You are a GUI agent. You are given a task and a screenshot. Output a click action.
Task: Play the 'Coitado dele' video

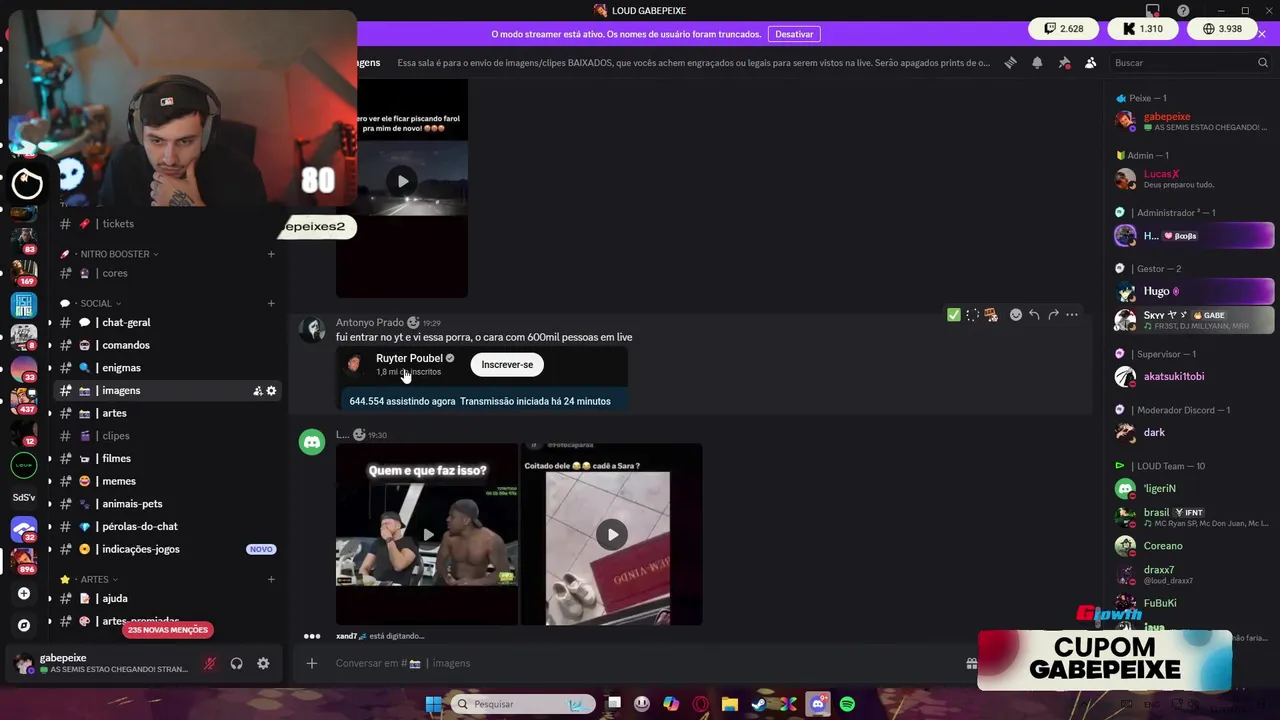point(612,534)
